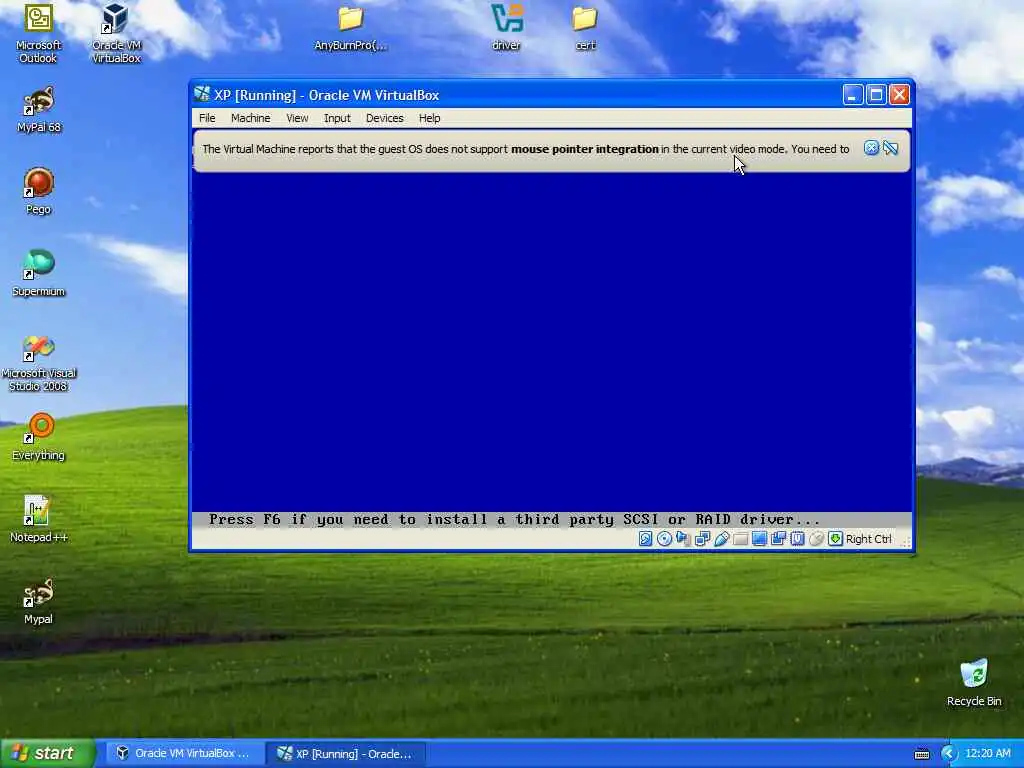Select the Everything desktop shortcut

click(39, 438)
